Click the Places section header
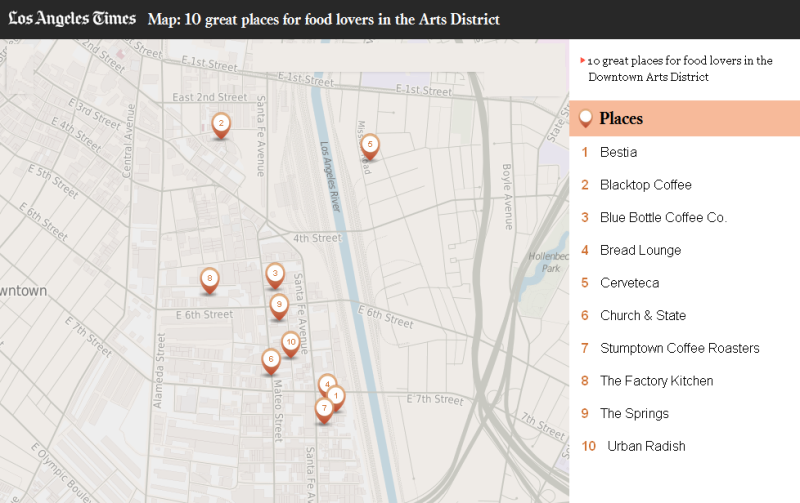Image resolution: width=800 pixels, height=503 pixels. pos(684,118)
